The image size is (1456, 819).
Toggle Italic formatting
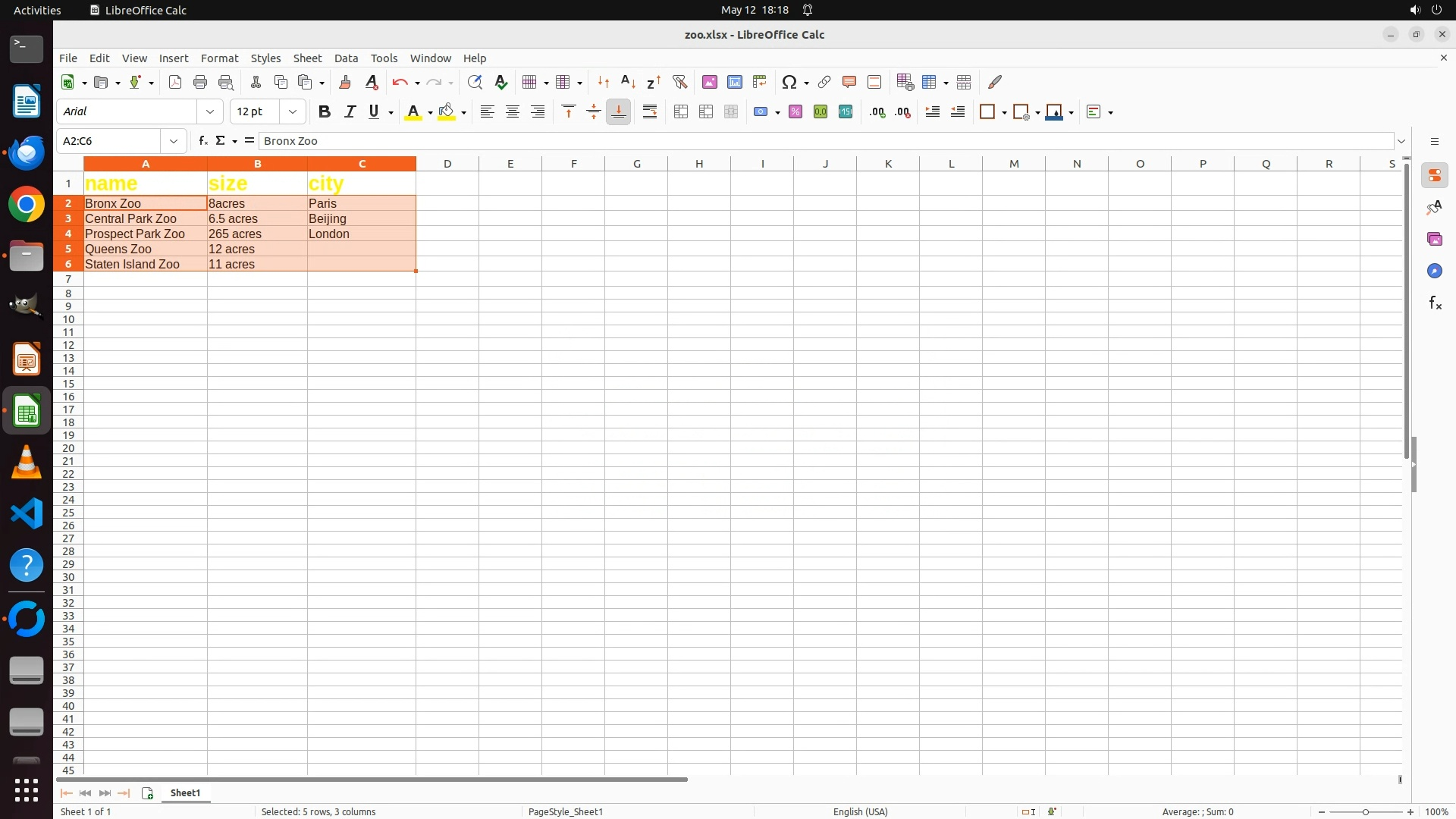coord(350,112)
